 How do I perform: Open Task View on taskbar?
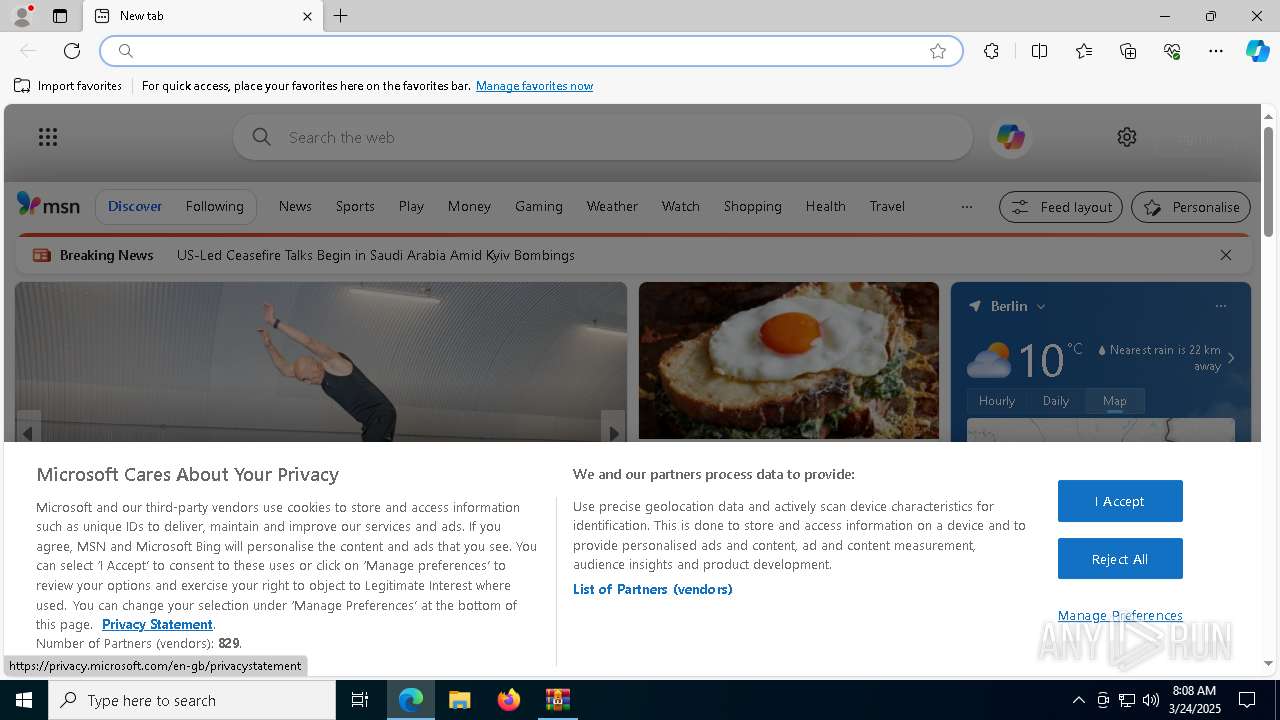click(360, 700)
